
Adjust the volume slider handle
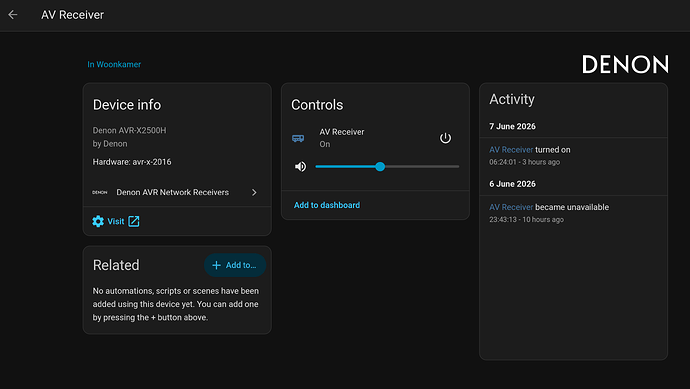tap(380, 166)
